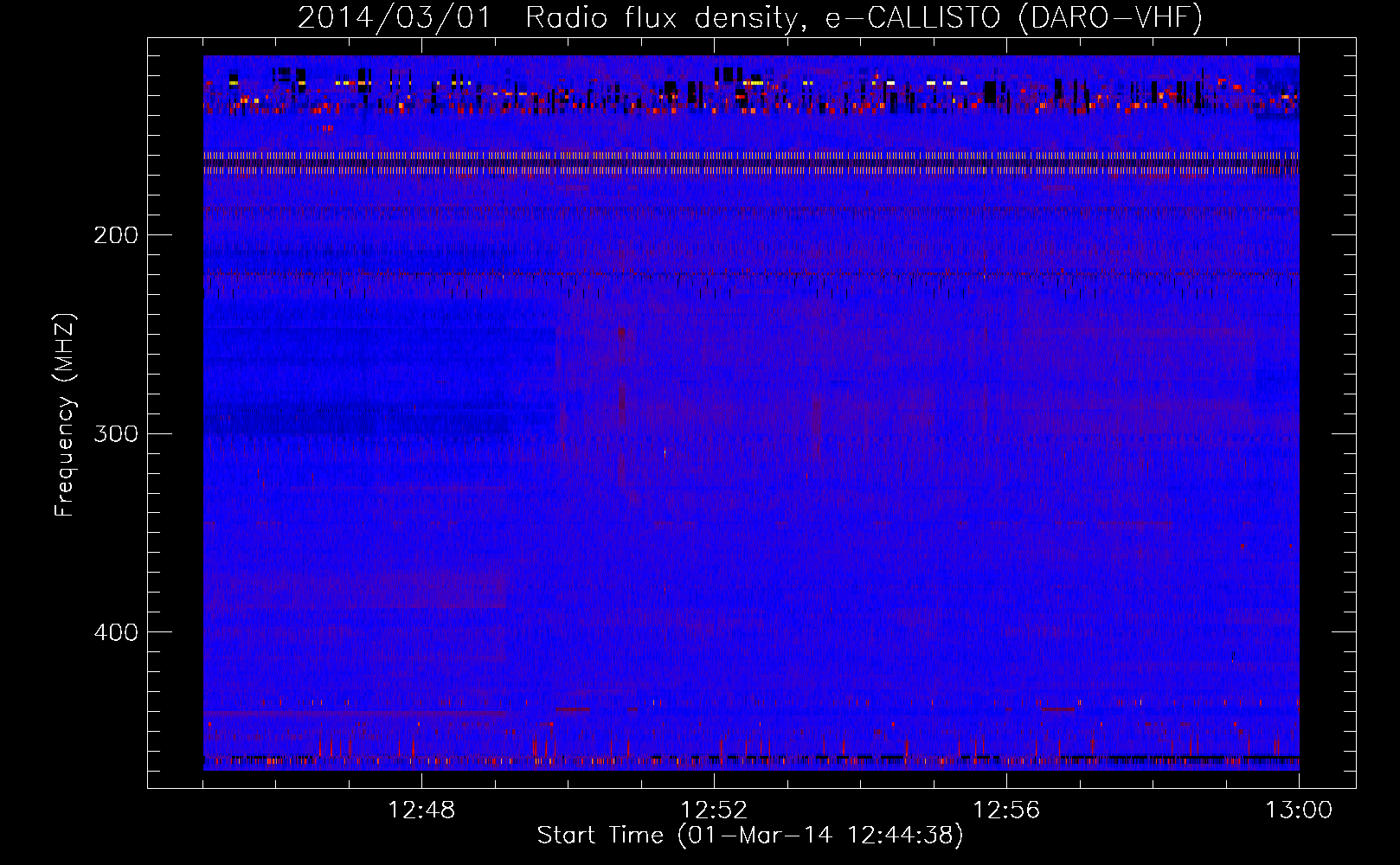The image size is (1400, 865).
Task: Click the 'Start Time (01-Mar-14 12:44:38)' label
Action: tap(750, 836)
